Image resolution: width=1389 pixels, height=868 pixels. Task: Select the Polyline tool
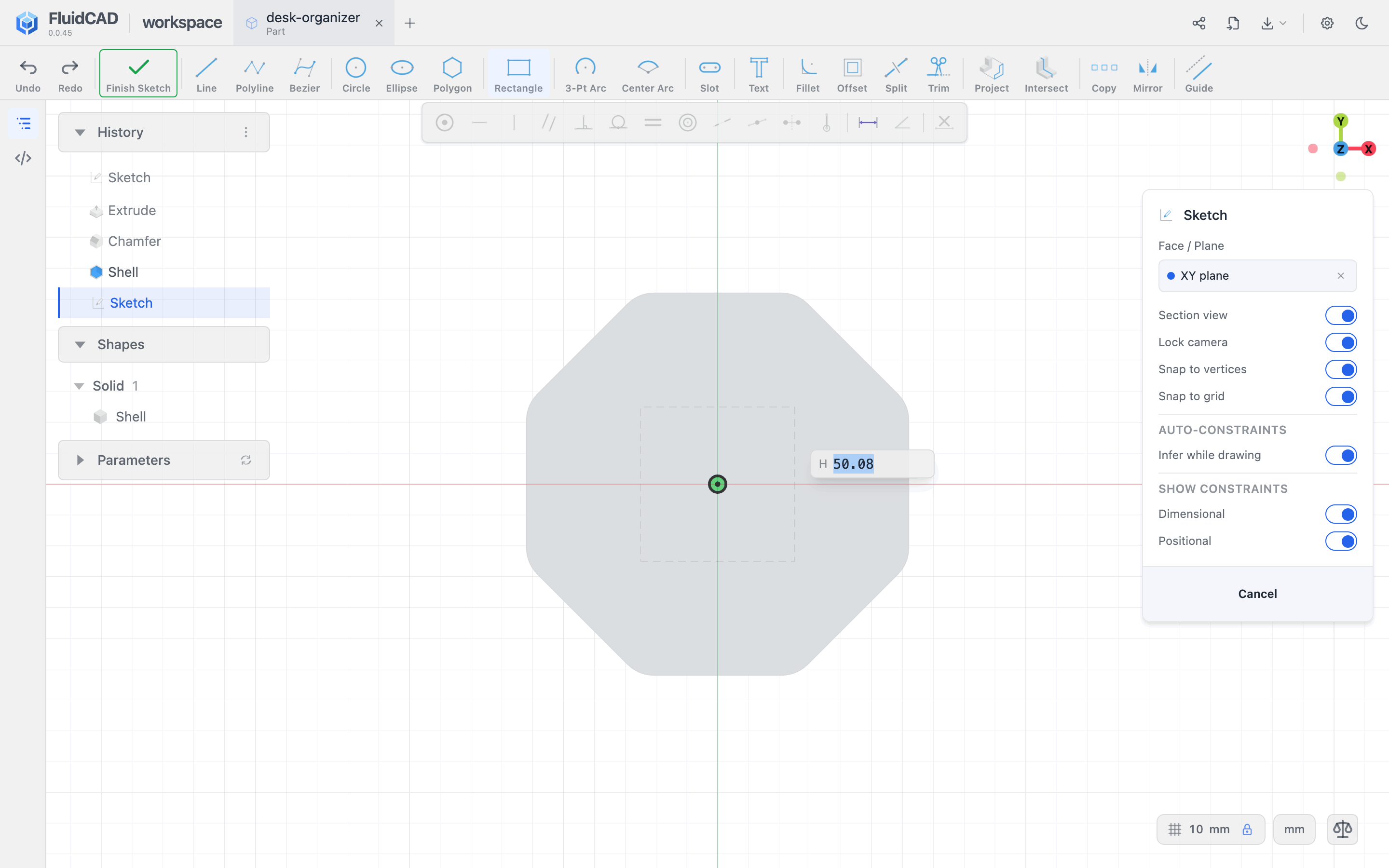click(x=254, y=74)
